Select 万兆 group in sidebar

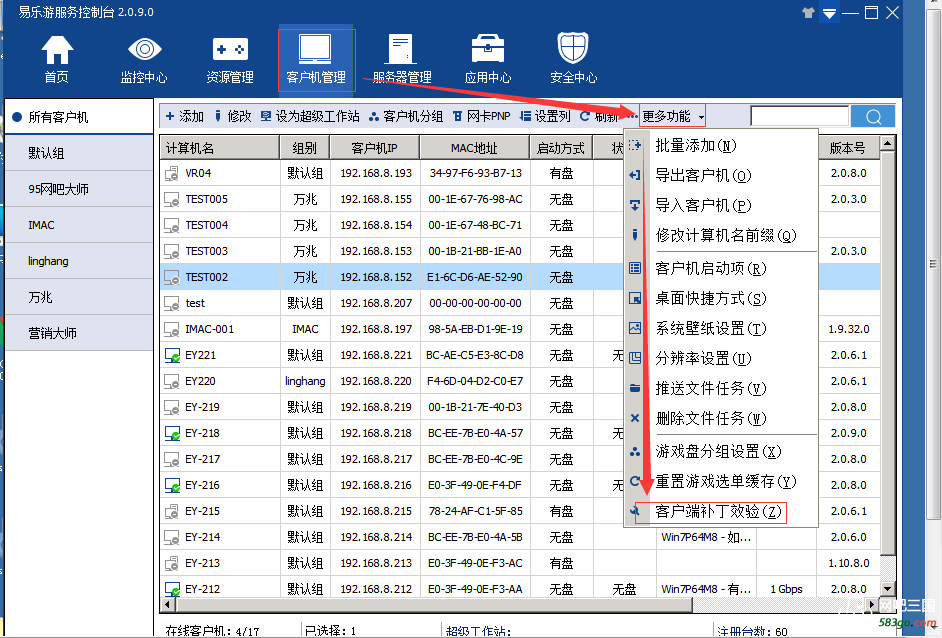79,297
